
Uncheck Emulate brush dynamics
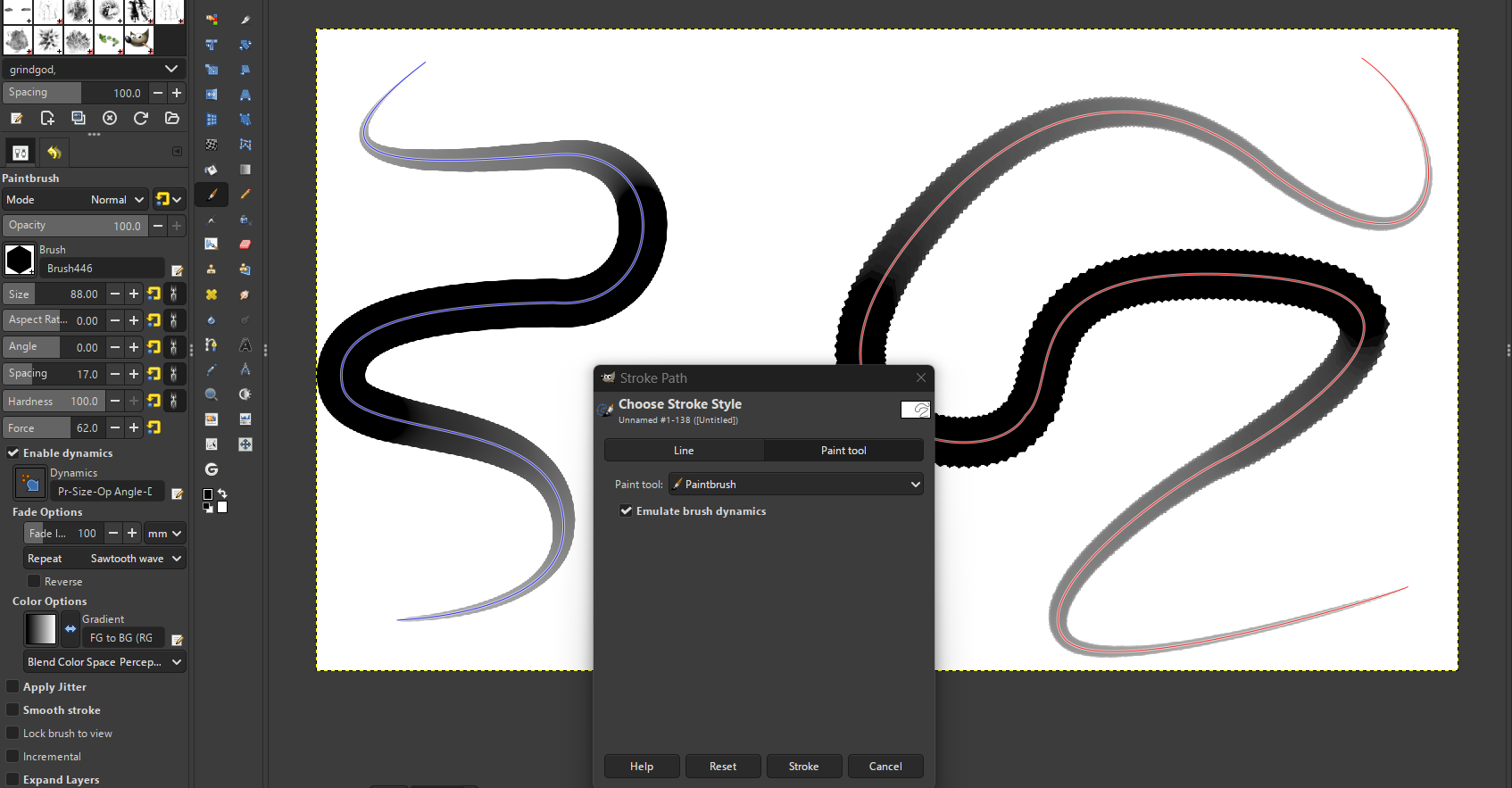(x=627, y=511)
